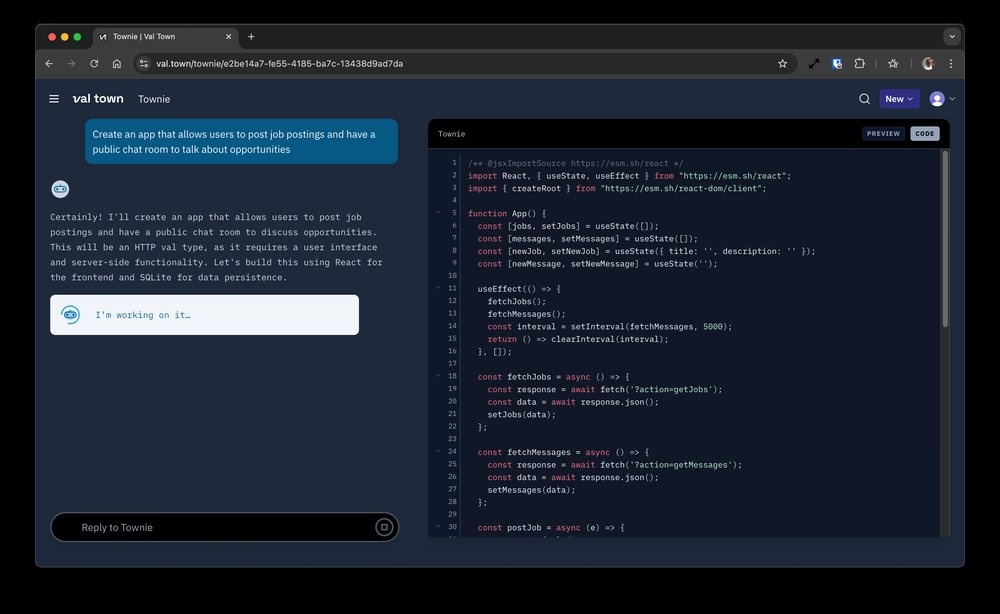1000x614 pixels.
Task: Click the val town logo
Action: click(98, 98)
